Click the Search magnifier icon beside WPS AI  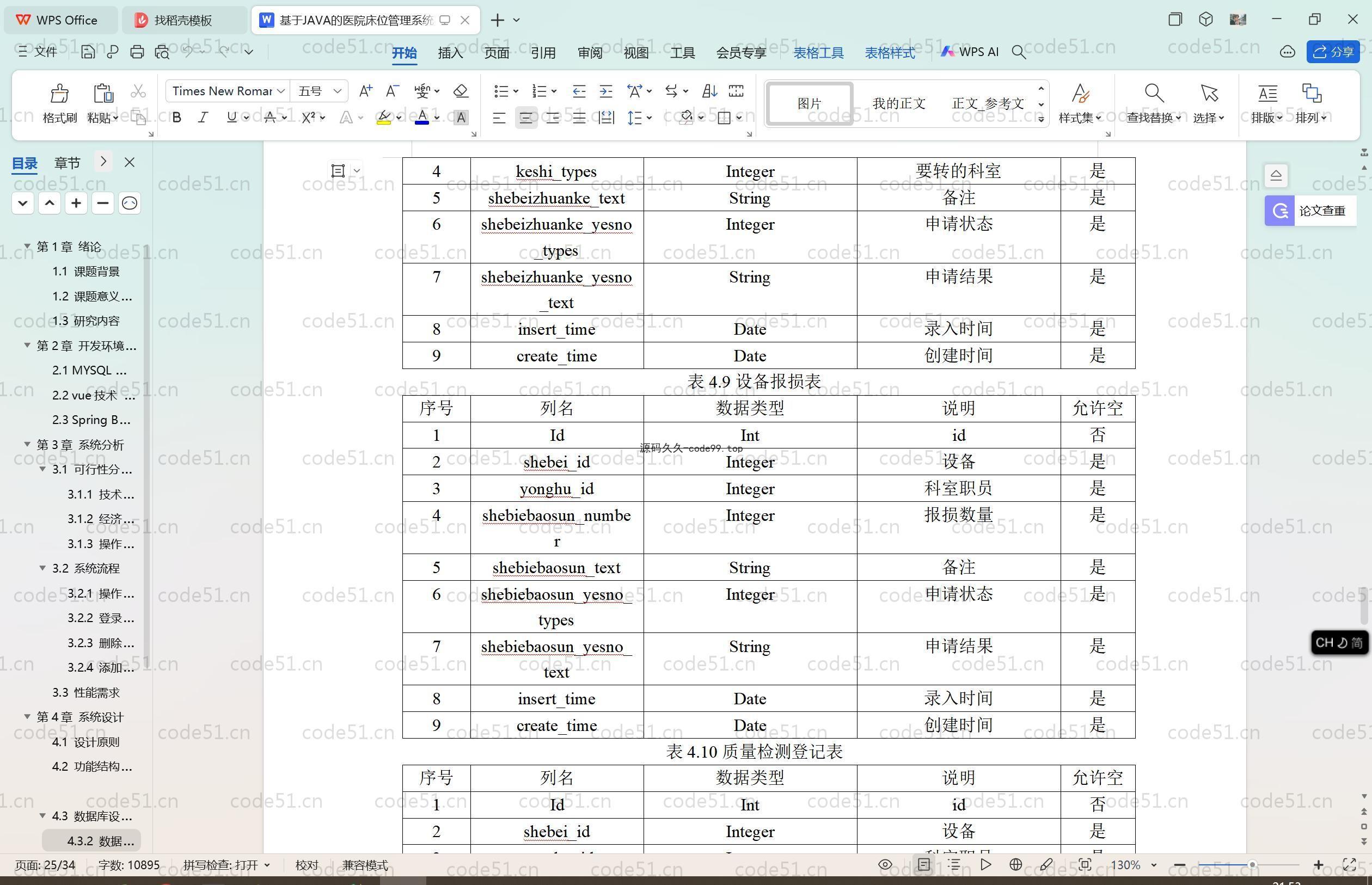click(x=1019, y=52)
